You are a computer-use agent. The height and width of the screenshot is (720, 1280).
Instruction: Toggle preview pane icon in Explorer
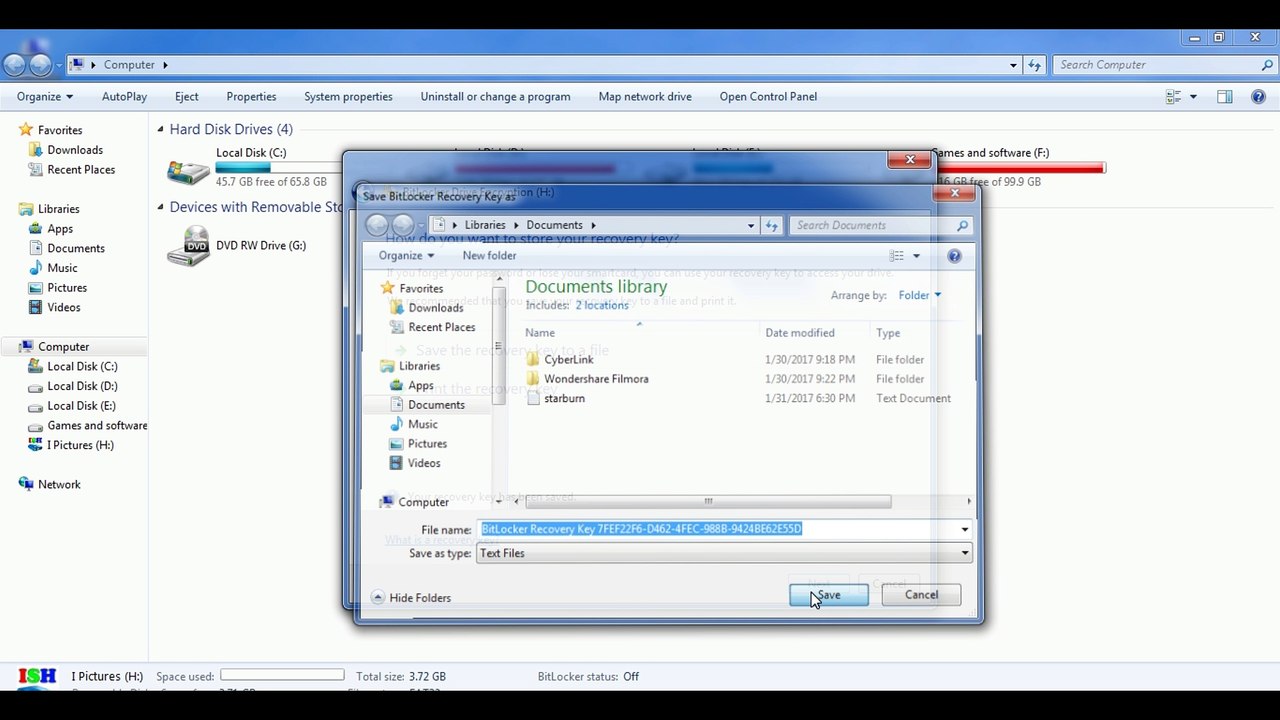point(1225,97)
